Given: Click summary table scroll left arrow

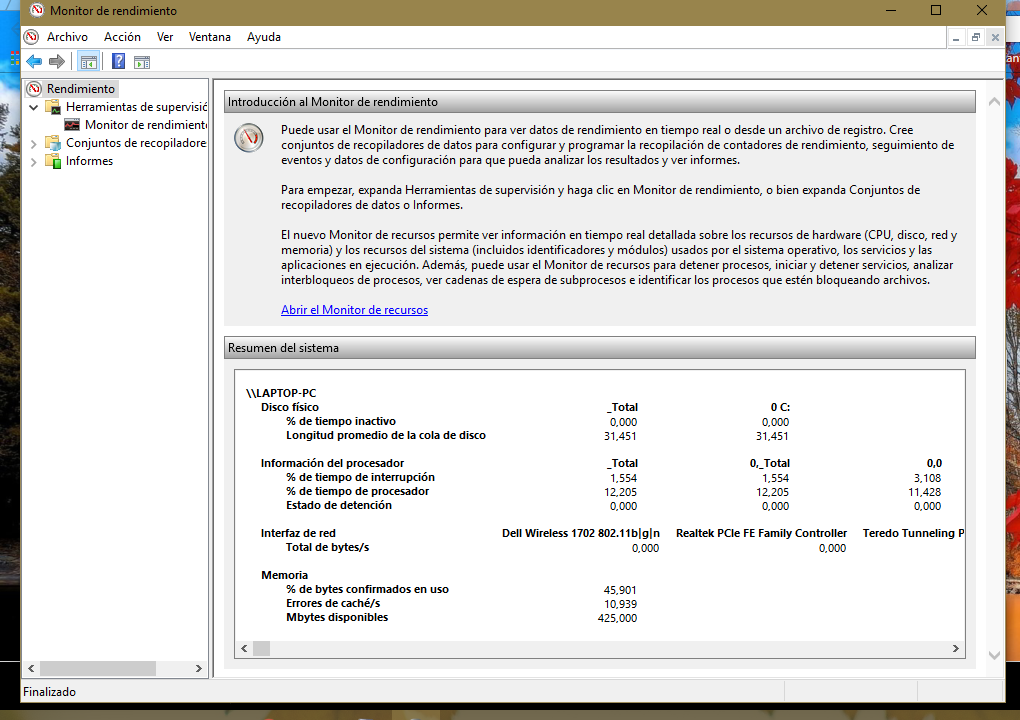Looking at the screenshot, I should pyautogui.click(x=244, y=648).
